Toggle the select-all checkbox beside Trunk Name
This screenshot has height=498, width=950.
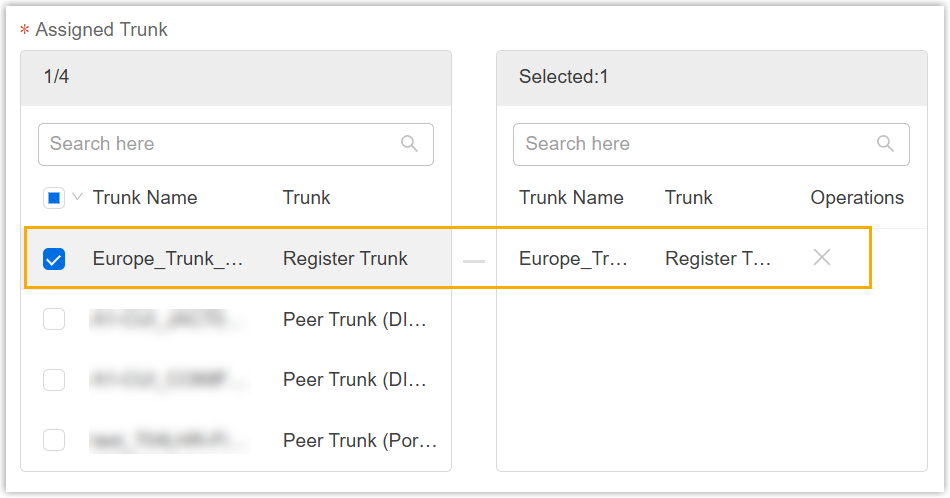pos(54,198)
